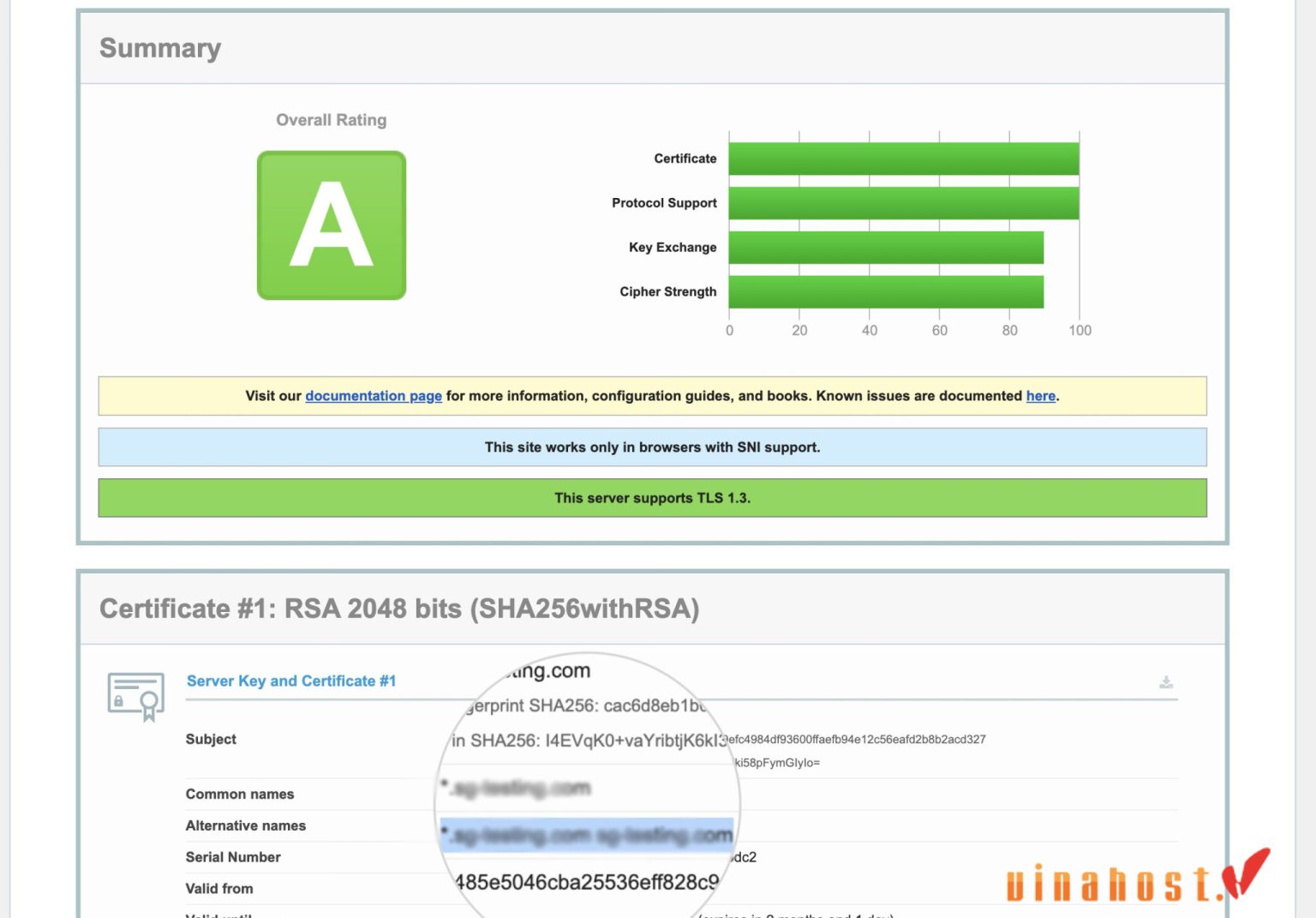Click the here link about known issues
This screenshot has width=1316, height=918.
(1040, 395)
